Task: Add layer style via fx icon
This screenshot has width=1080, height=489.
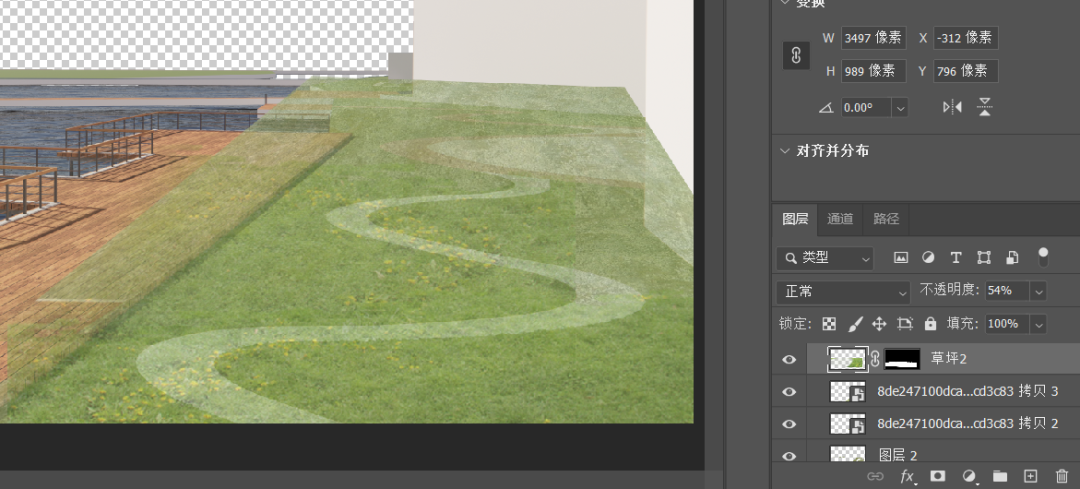Action: pyautogui.click(x=907, y=476)
